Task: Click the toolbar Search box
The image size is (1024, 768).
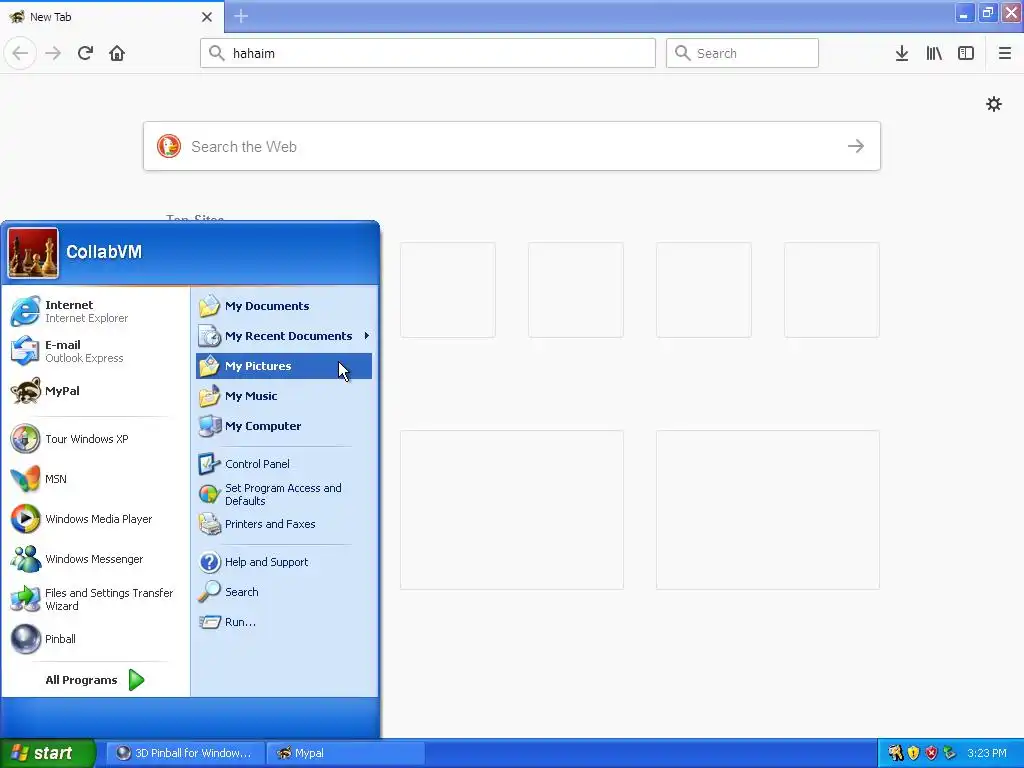Action: pyautogui.click(x=742, y=53)
